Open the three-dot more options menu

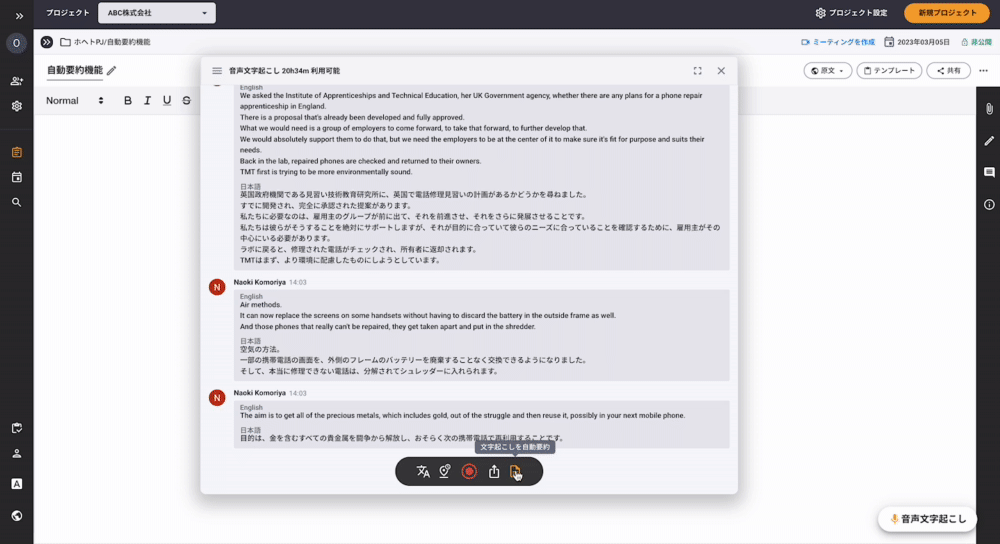pyautogui.click(x=983, y=71)
